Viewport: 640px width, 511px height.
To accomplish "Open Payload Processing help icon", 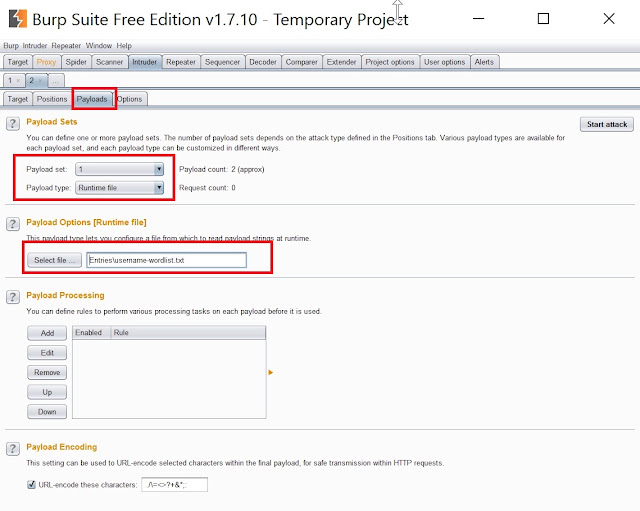I will [x=13, y=297].
